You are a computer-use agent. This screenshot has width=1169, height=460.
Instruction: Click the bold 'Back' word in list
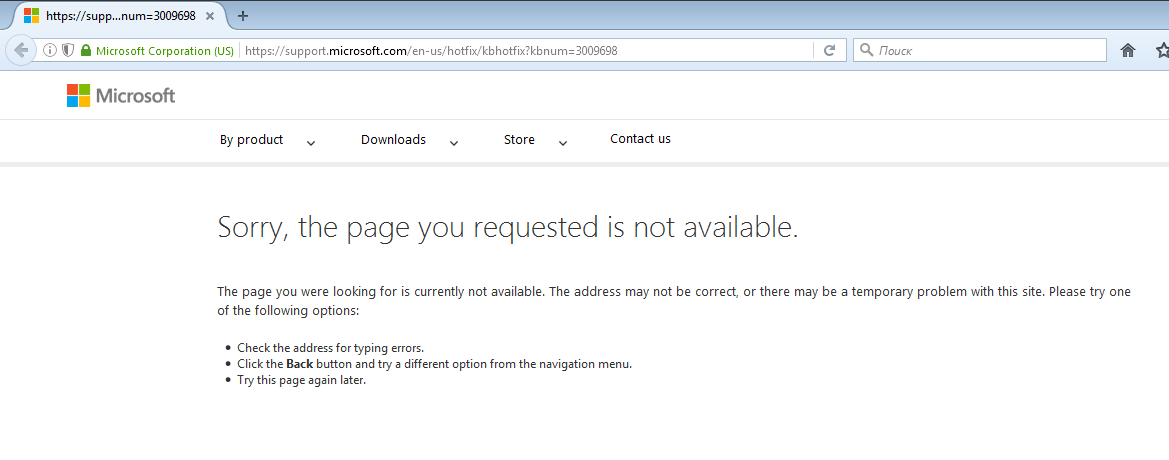coord(299,365)
